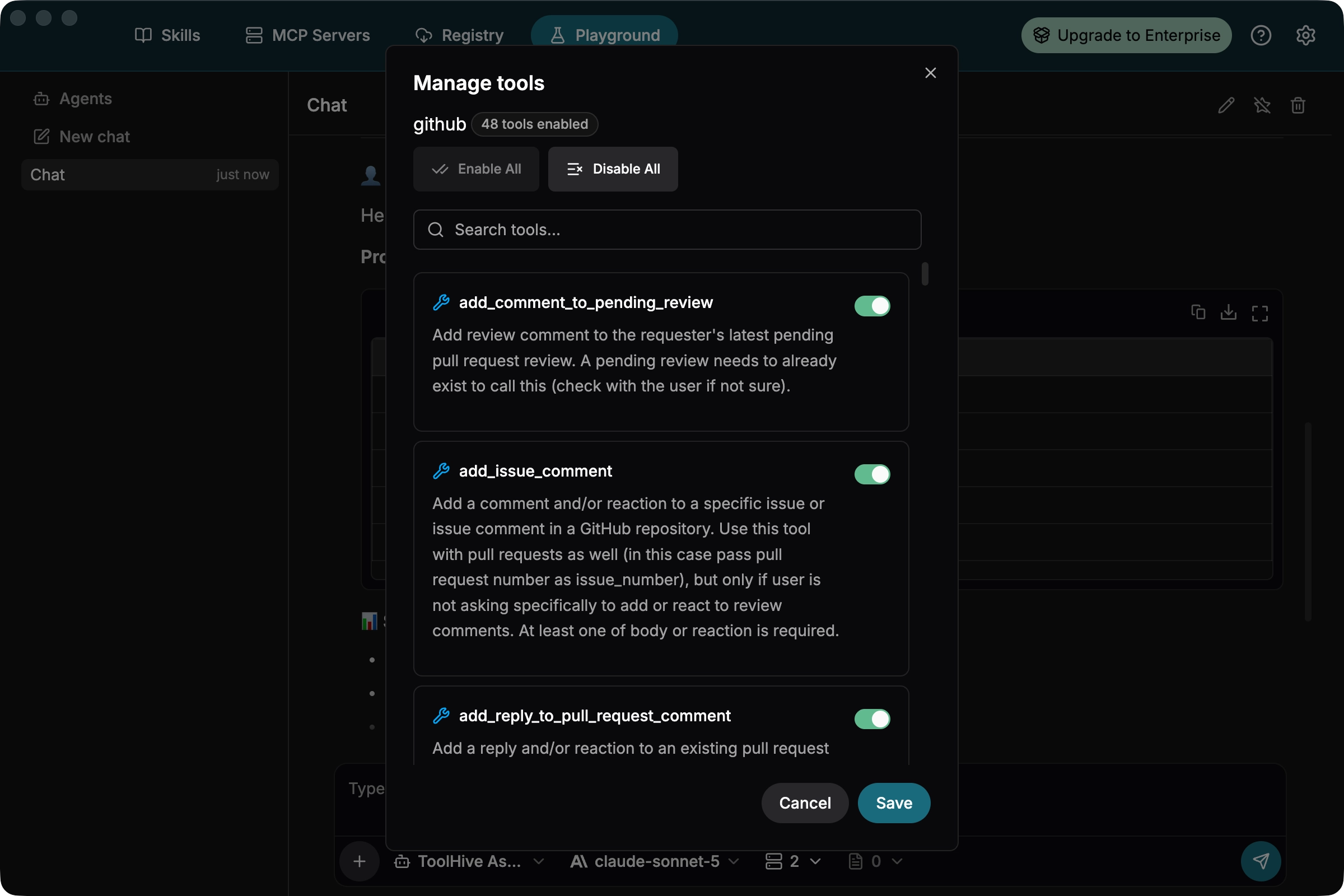This screenshot has width=1344, height=896.
Task: Click the magnifier icon in search field
Action: pyautogui.click(x=436, y=229)
